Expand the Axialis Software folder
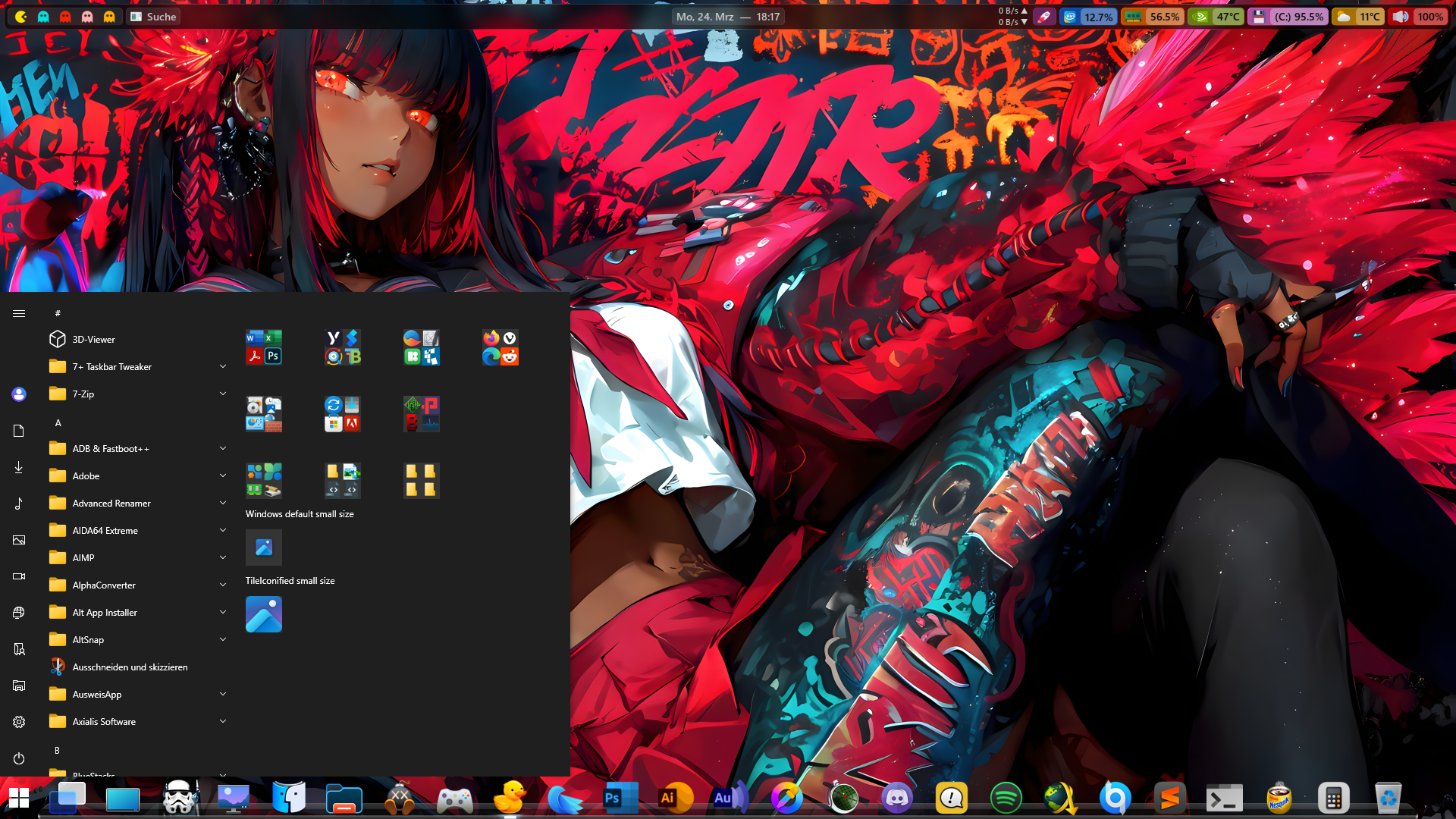This screenshot has height=819, width=1456. point(223,721)
